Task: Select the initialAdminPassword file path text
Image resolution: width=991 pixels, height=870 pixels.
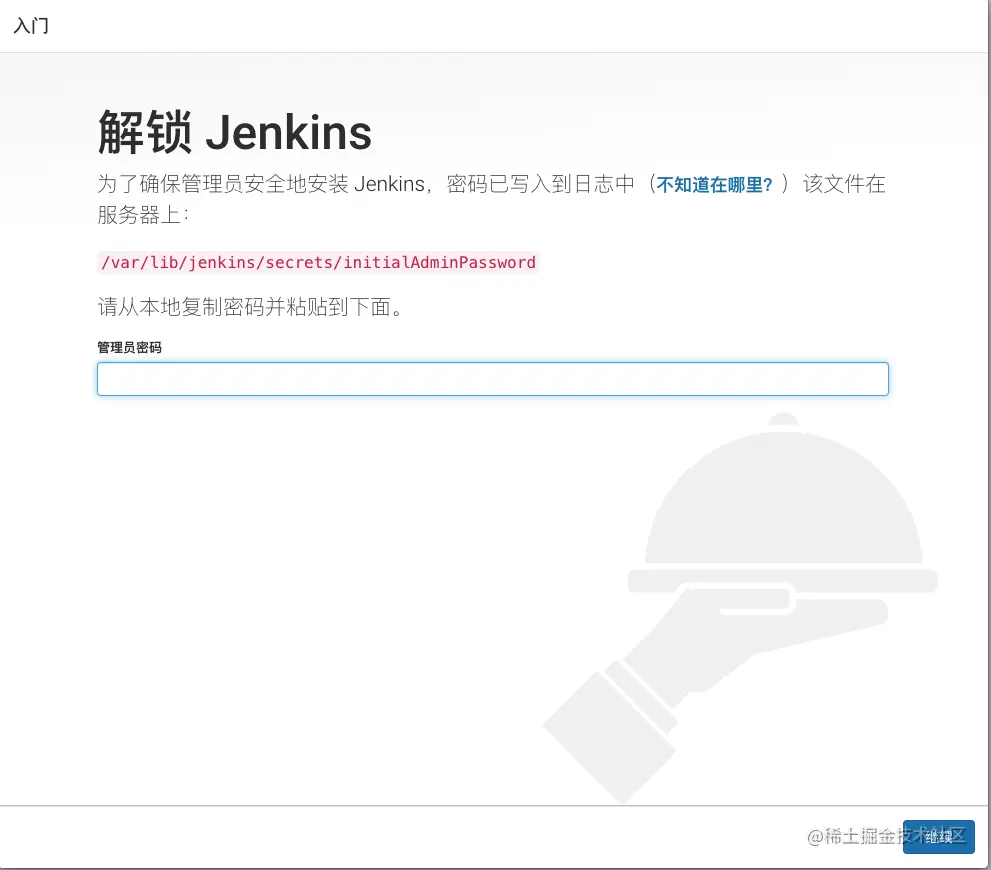Action: [318, 262]
